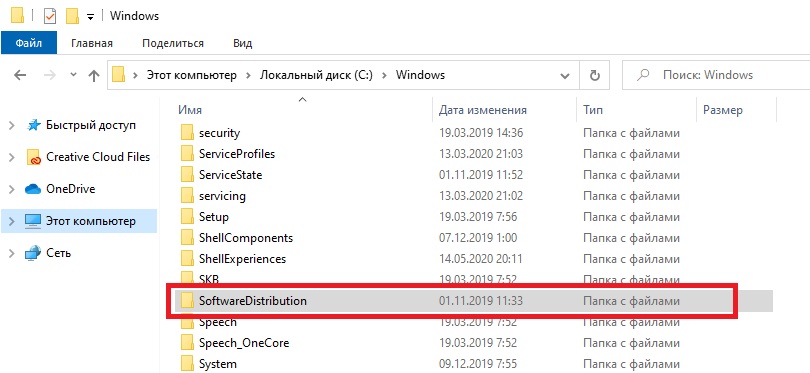Click Локальный диск (C:) breadcrumb
Viewport: 810px width, 373px height.
click(x=316, y=75)
